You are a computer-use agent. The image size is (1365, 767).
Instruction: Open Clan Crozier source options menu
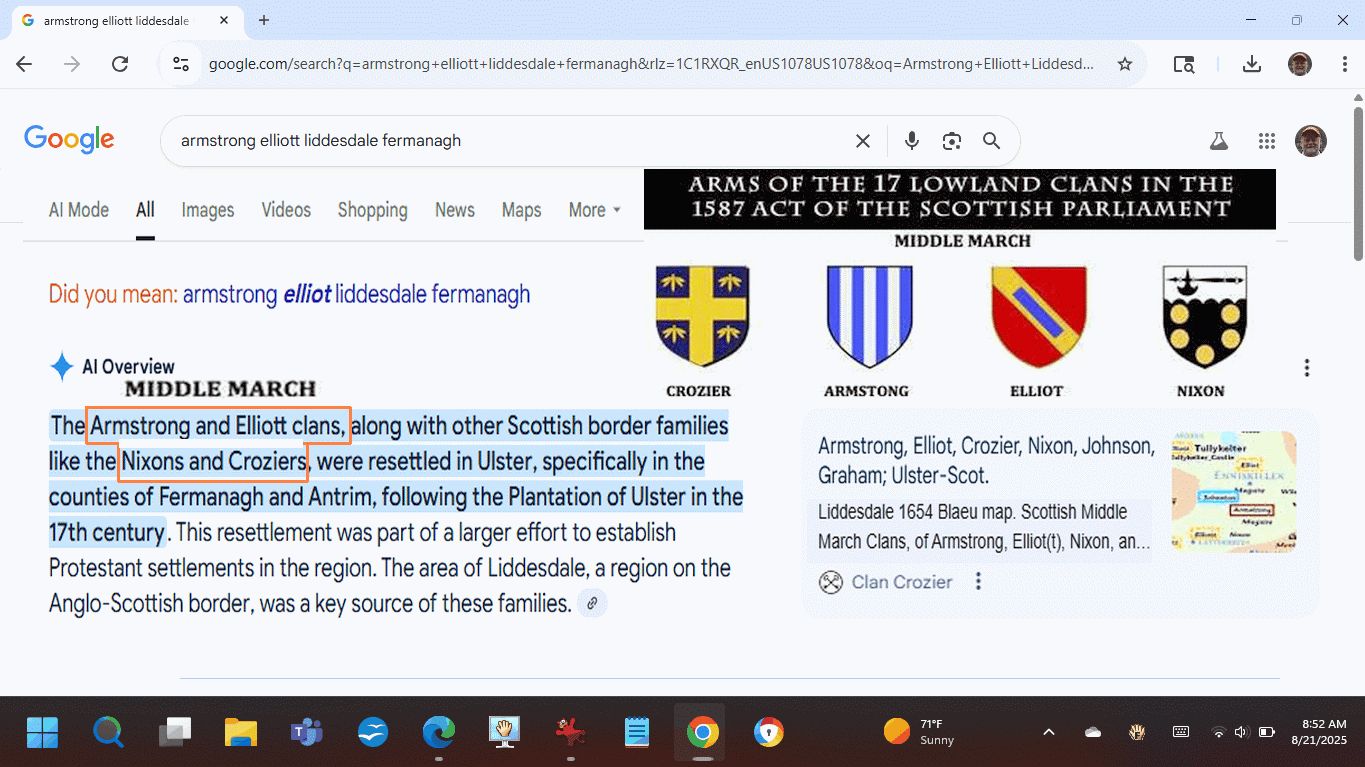click(x=978, y=582)
